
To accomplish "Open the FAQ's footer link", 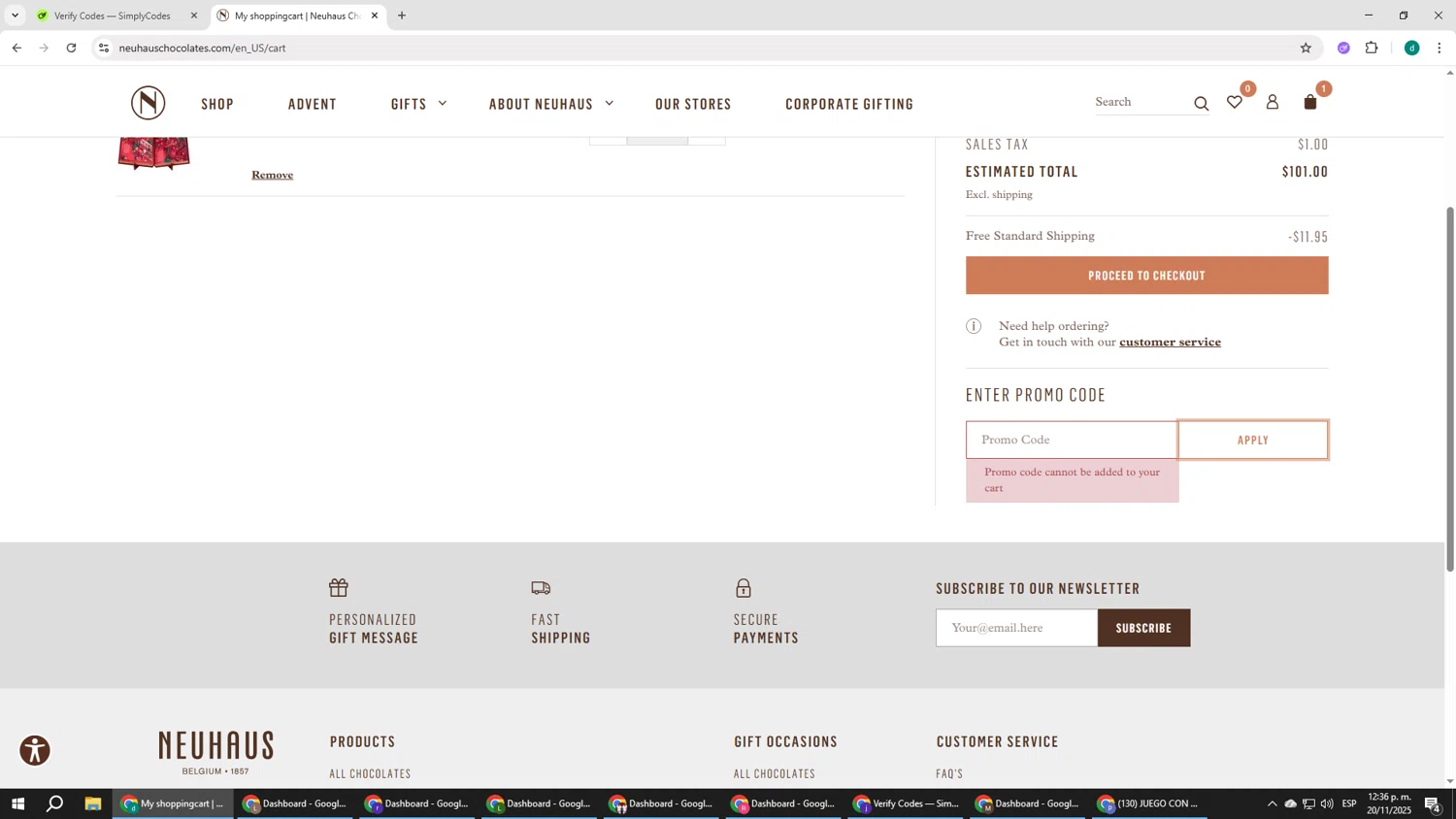I will (949, 773).
